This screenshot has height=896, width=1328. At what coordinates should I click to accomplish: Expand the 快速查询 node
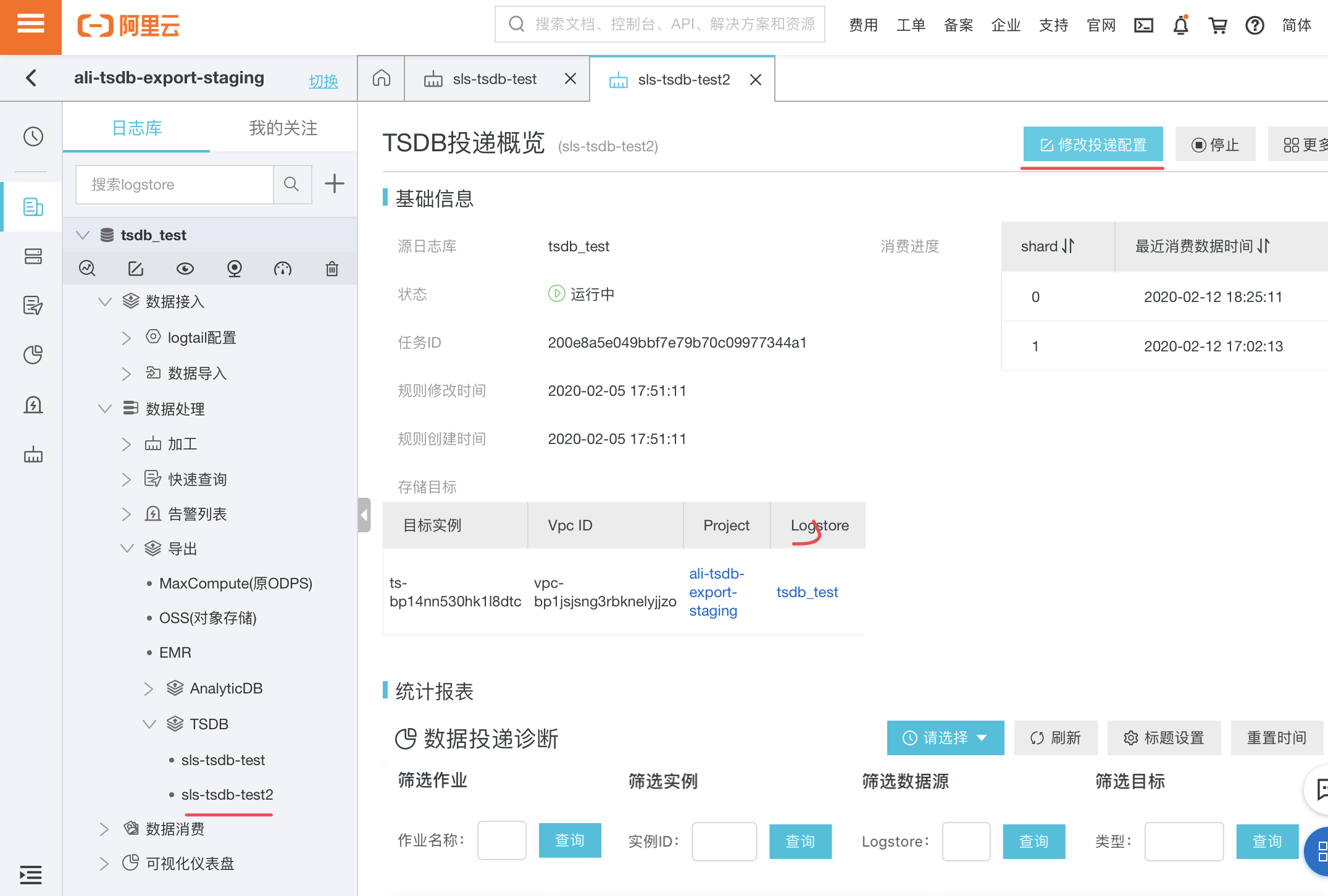point(127,480)
